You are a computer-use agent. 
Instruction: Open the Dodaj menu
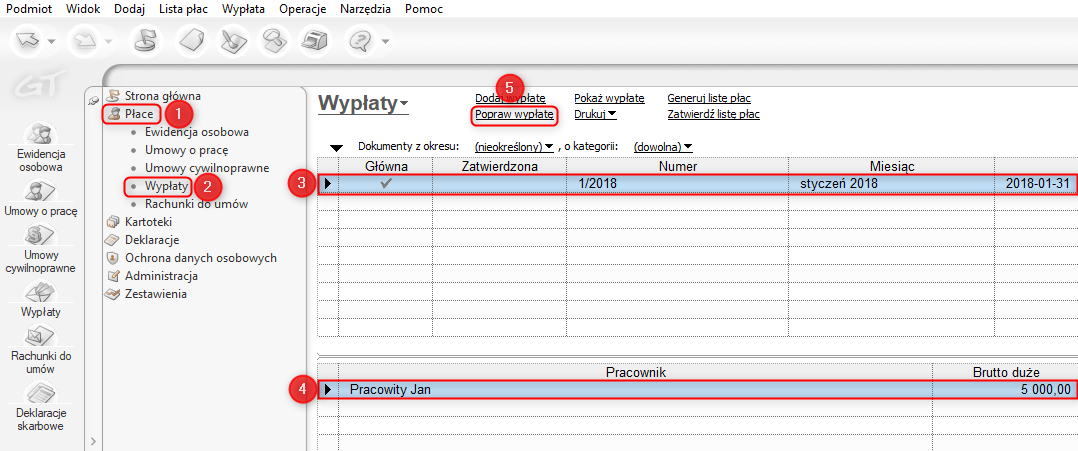pyautogui.click(x=130, y=9)
